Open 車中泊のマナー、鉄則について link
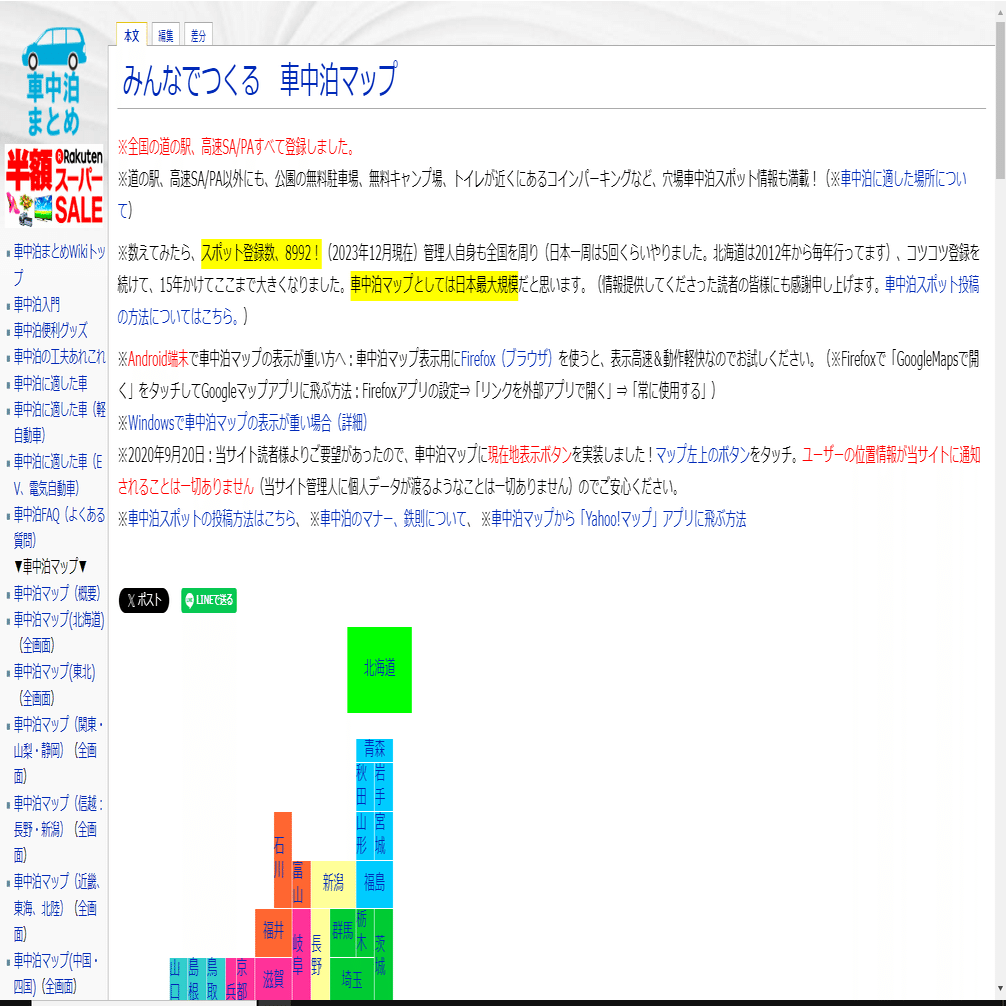The width and height of the screenshot is (1006, 1006). point(394,519)
